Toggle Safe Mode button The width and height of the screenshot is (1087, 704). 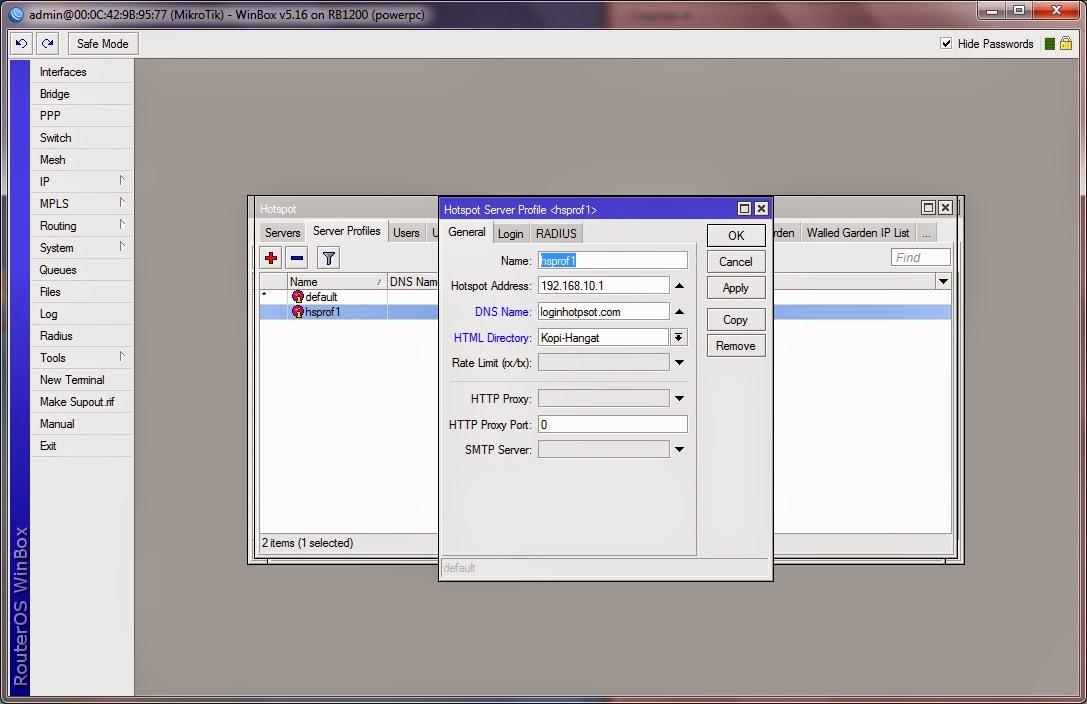tap(103, 44)
